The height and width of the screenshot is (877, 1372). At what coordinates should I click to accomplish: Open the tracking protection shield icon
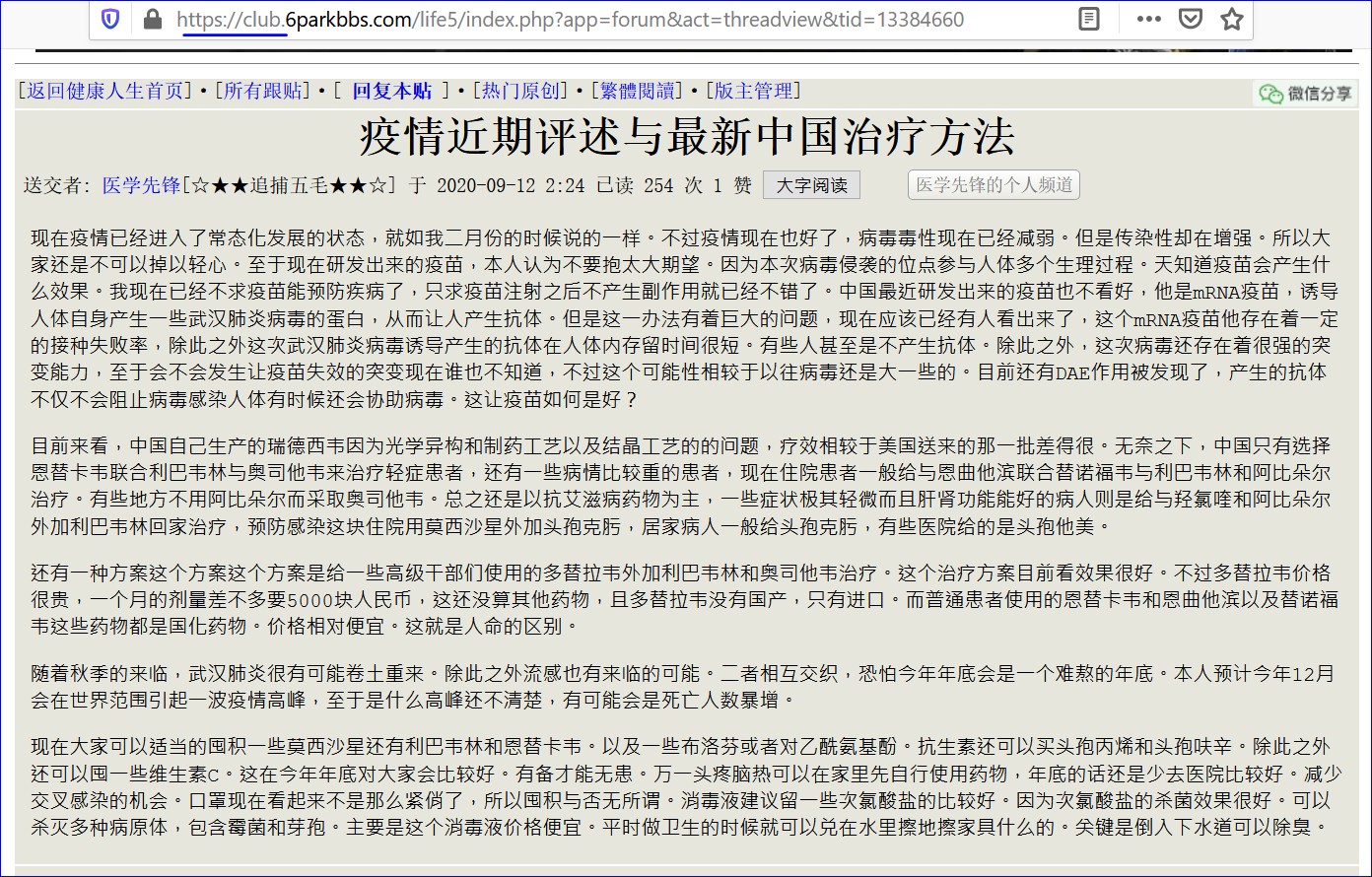click(110, 19)
